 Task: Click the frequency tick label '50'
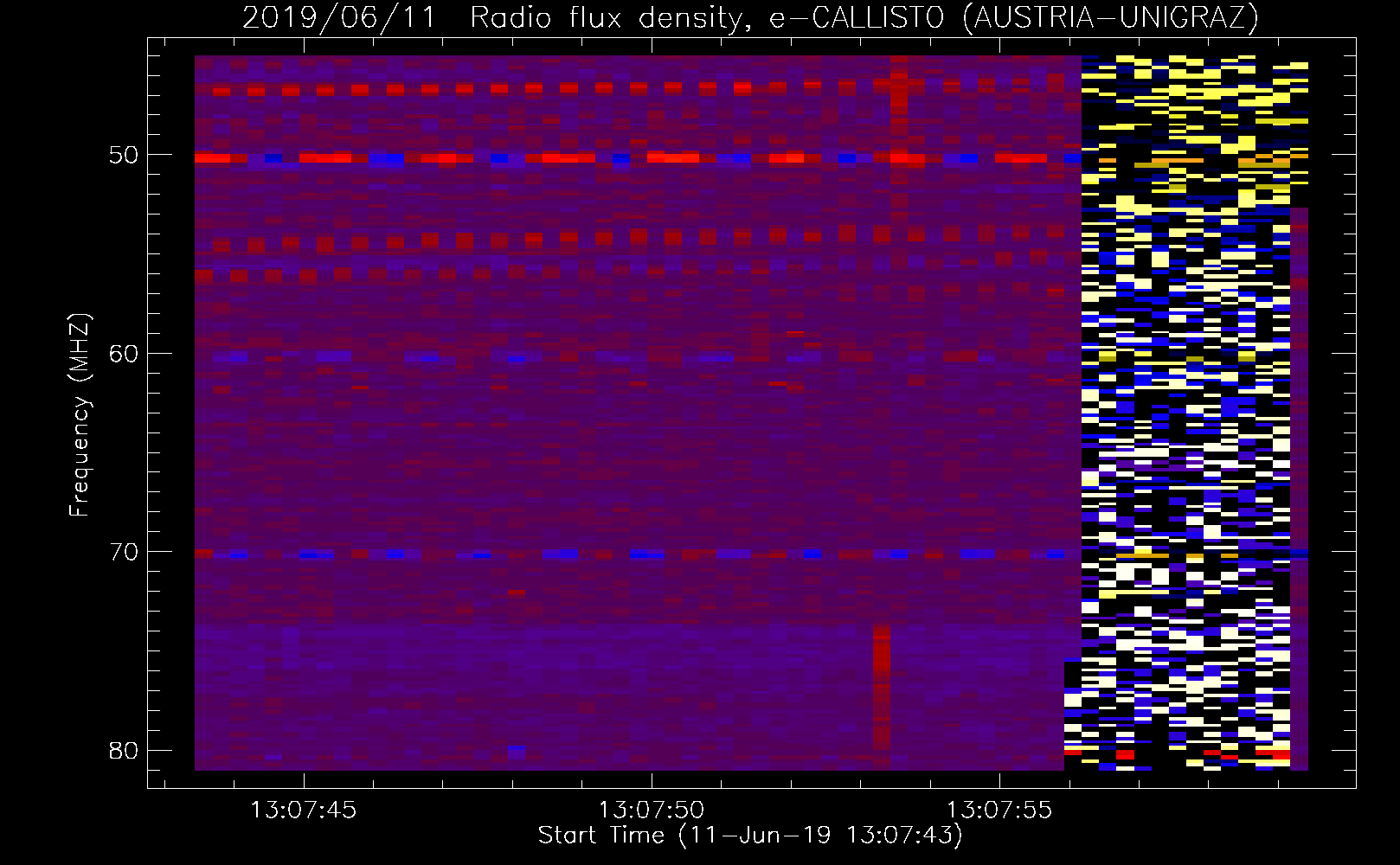(x=124, y=155)
